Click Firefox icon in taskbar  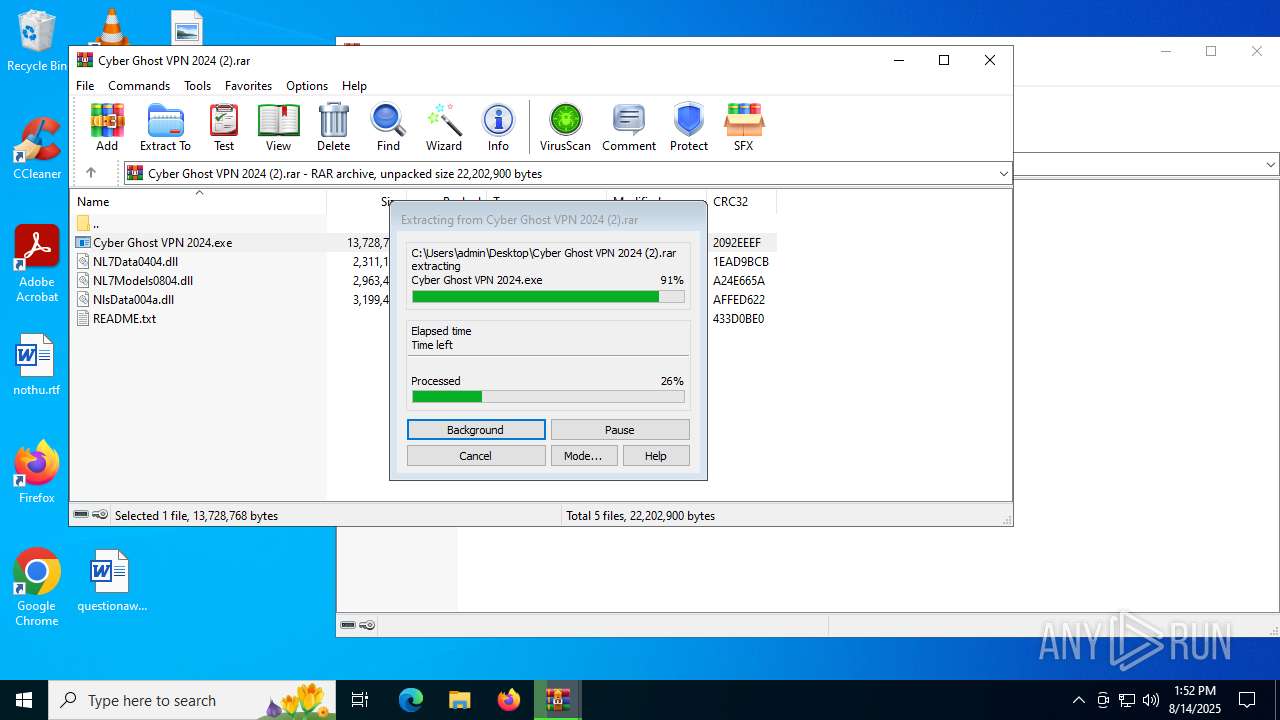509,700
